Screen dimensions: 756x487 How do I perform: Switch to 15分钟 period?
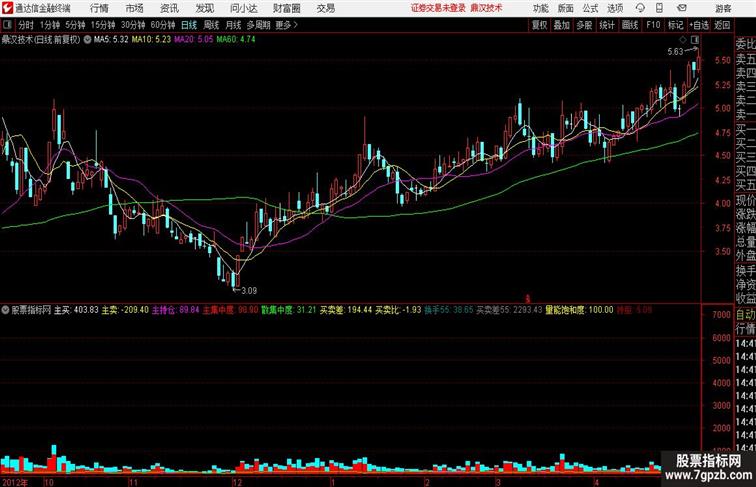103,25
